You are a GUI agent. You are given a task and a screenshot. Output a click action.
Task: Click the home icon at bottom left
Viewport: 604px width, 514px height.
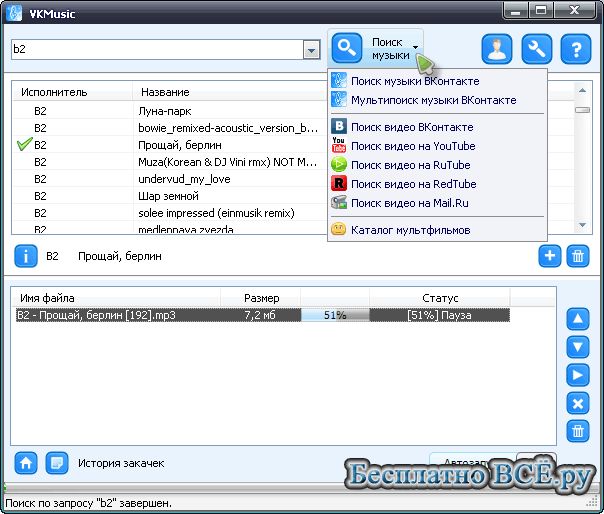coord(26,463)
